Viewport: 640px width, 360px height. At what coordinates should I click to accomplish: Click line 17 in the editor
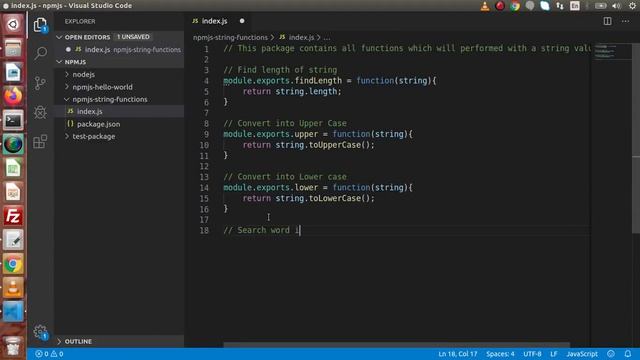coord(406,220)
